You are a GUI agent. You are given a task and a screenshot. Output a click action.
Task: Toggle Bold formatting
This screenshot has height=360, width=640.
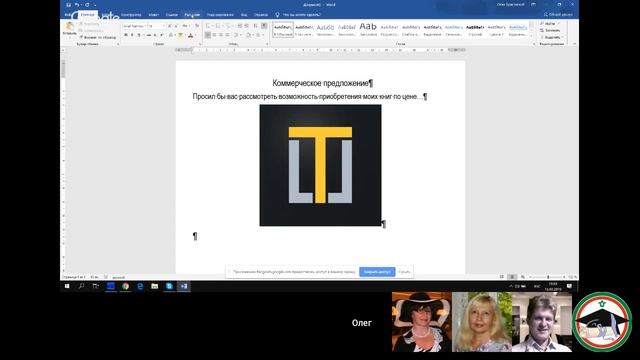(x=126, y=36)
